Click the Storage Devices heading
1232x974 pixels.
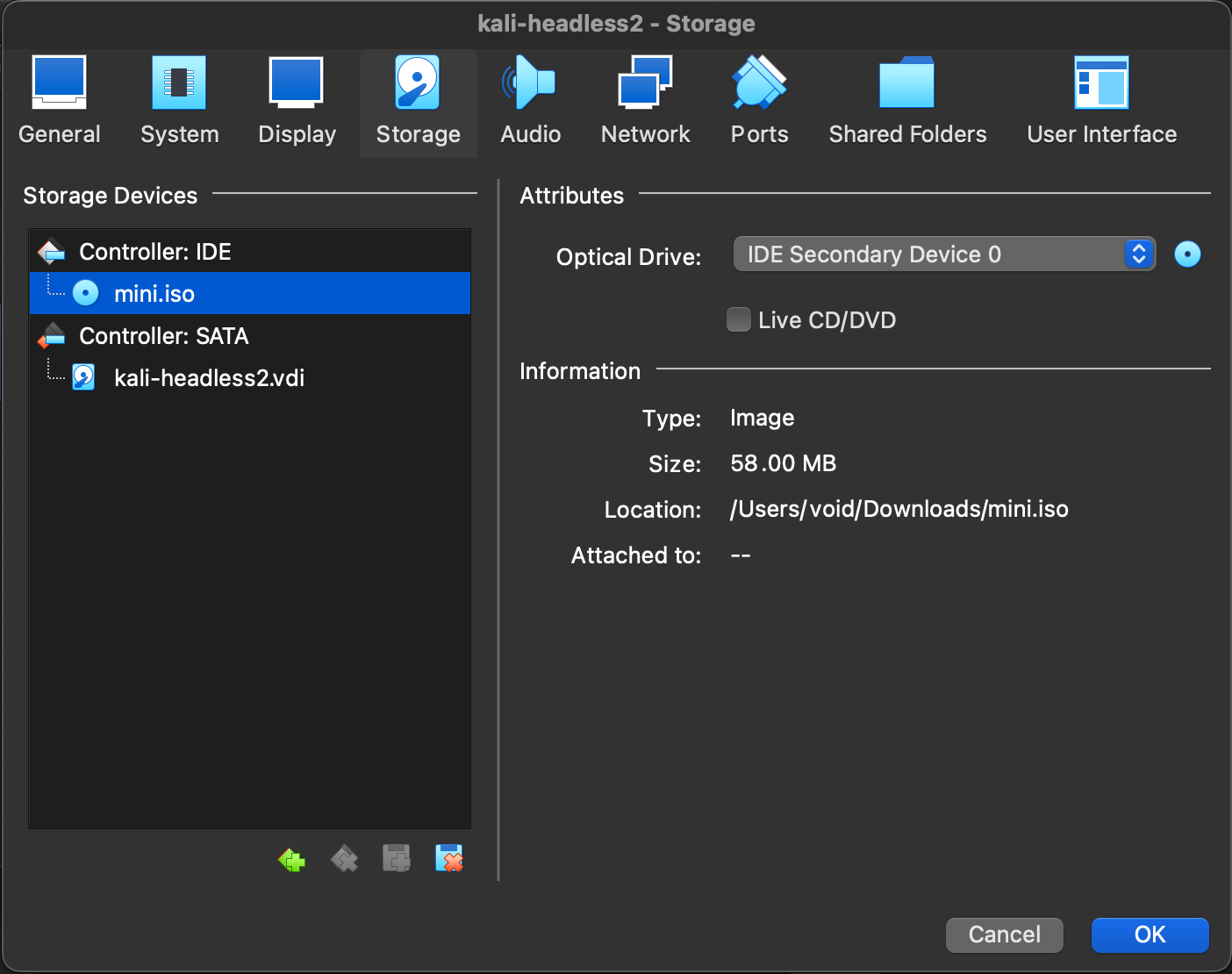click(x=111, y=196)
